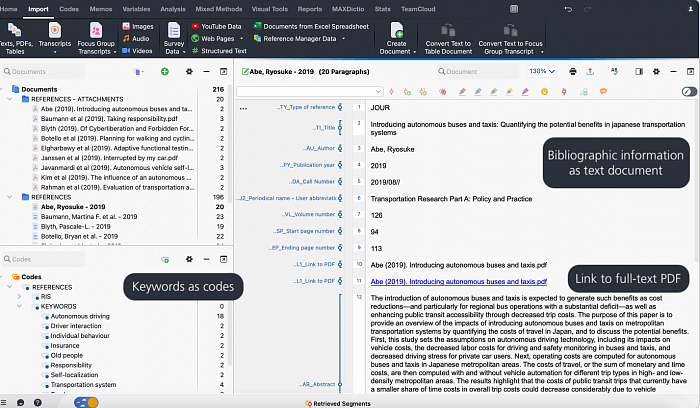
Task: Click the Documents search field
Action: [60, 72]
